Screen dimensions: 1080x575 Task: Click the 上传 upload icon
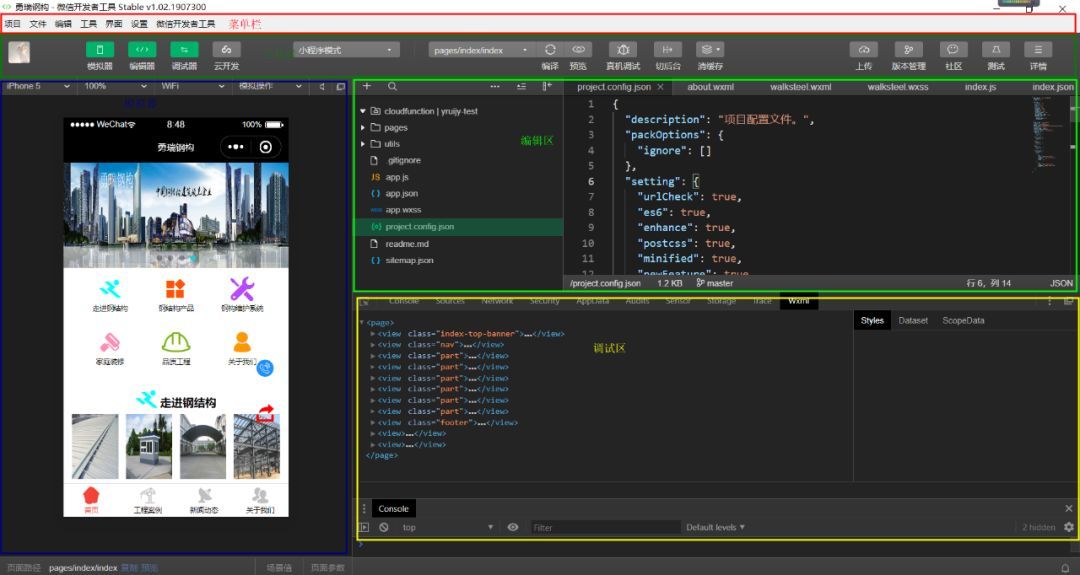point(864,50)
